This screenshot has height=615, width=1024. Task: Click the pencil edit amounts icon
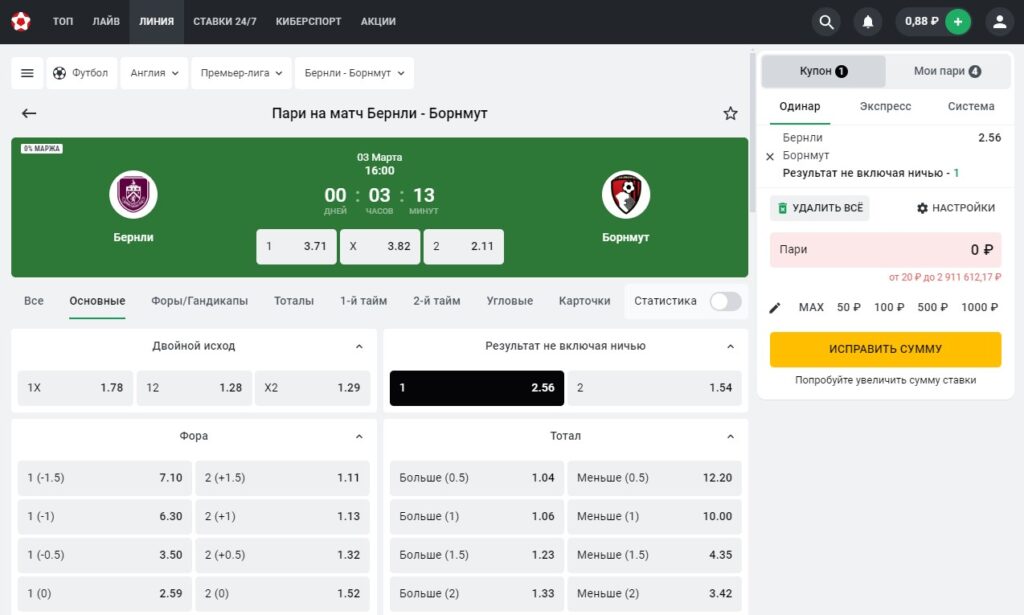pyautogui.click(x=775, y=308)
